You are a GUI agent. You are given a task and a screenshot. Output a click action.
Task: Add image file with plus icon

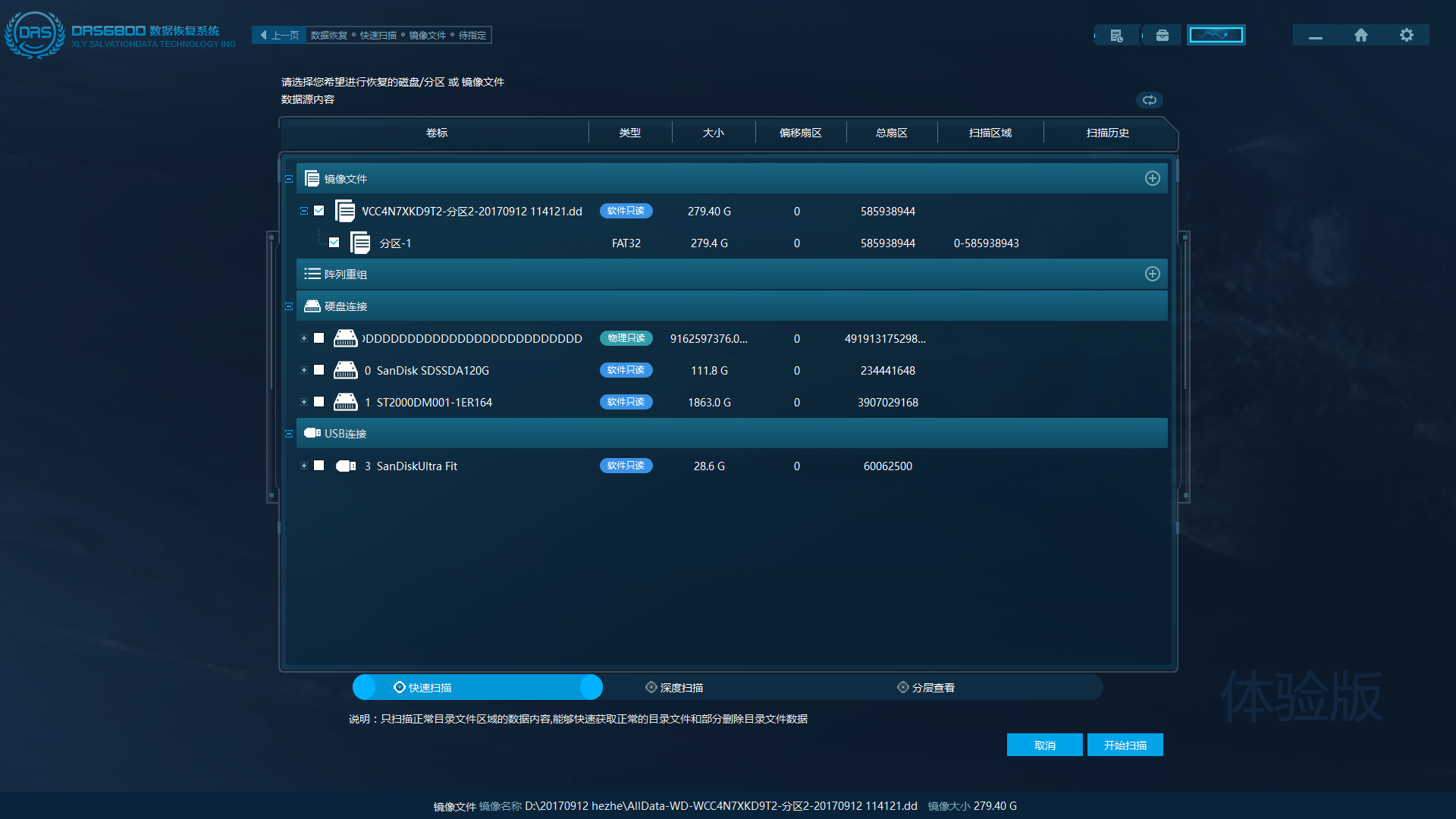tap(1152, 178)
